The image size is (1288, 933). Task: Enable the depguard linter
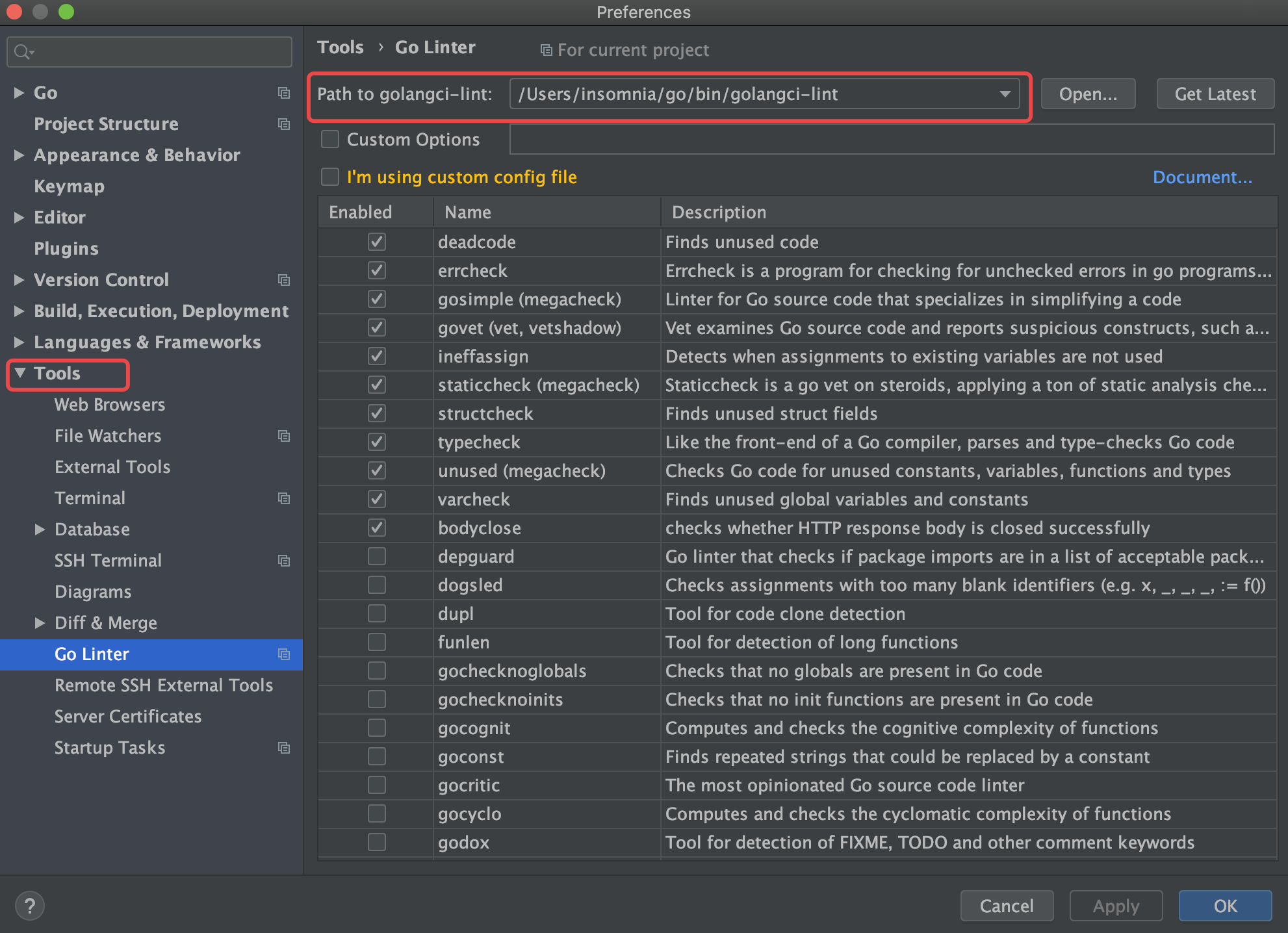coord(376,556)
